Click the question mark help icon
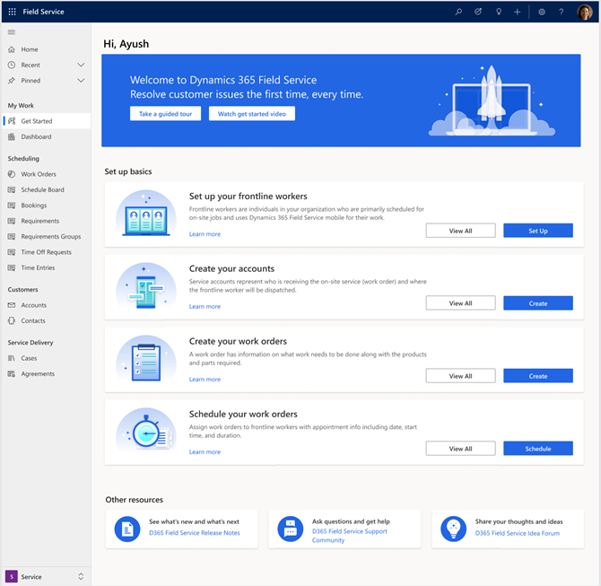 point(561,12)
